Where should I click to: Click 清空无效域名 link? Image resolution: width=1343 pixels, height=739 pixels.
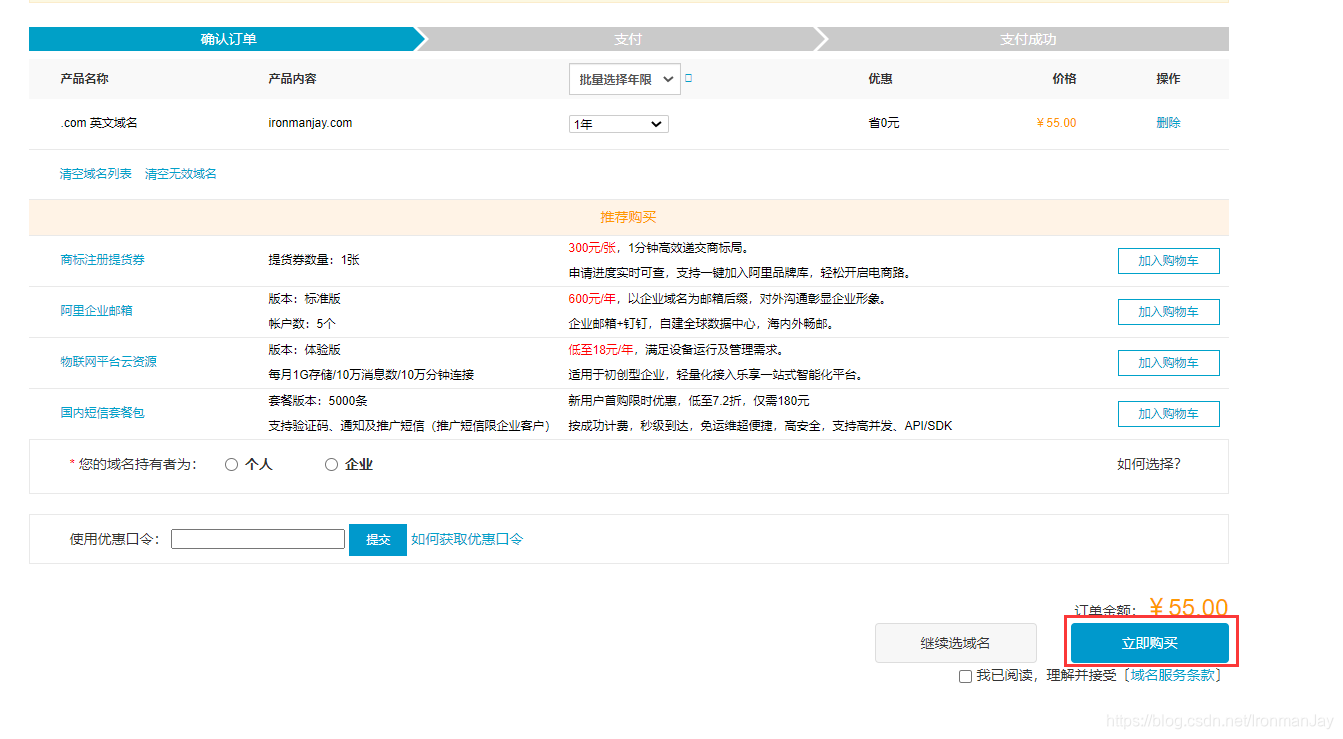[181, 174]
